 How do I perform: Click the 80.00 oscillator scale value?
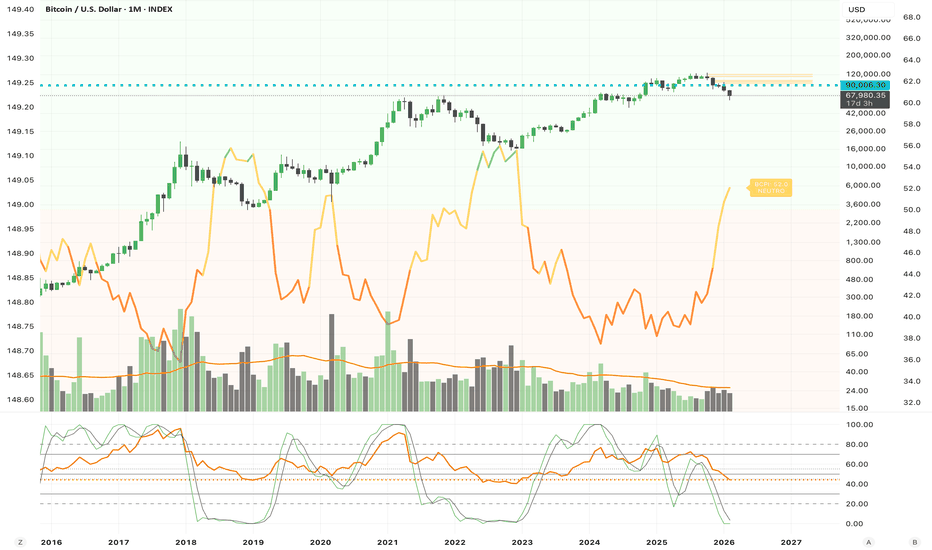pos(859,445)
